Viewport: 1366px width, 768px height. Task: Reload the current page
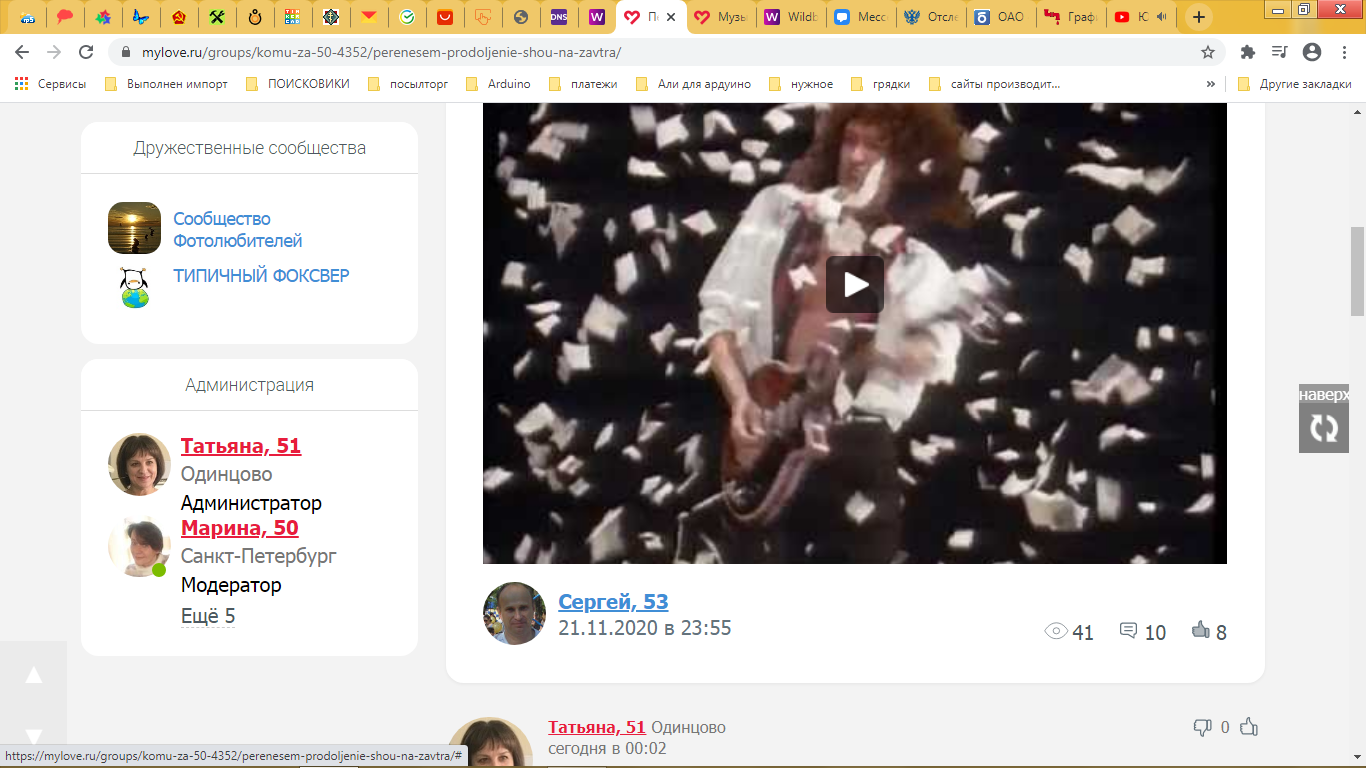click(x=86, y=52)
